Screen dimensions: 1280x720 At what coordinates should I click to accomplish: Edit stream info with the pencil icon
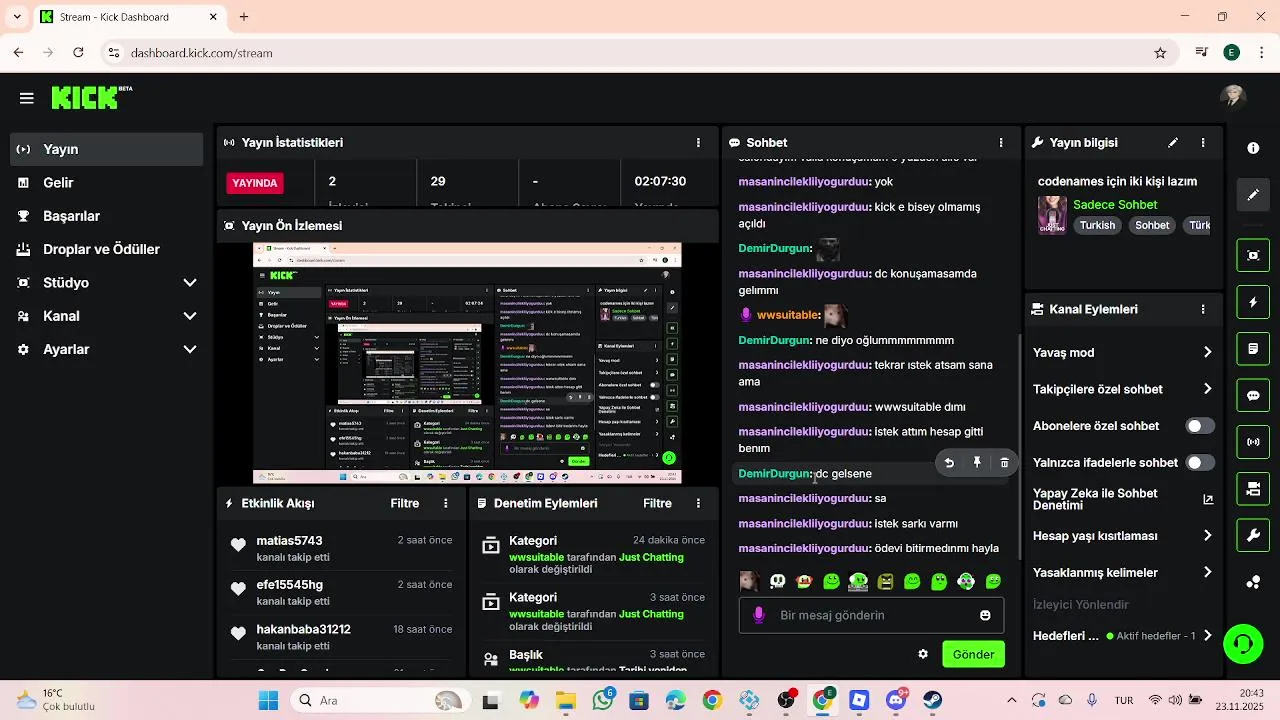click(1173, 143)
